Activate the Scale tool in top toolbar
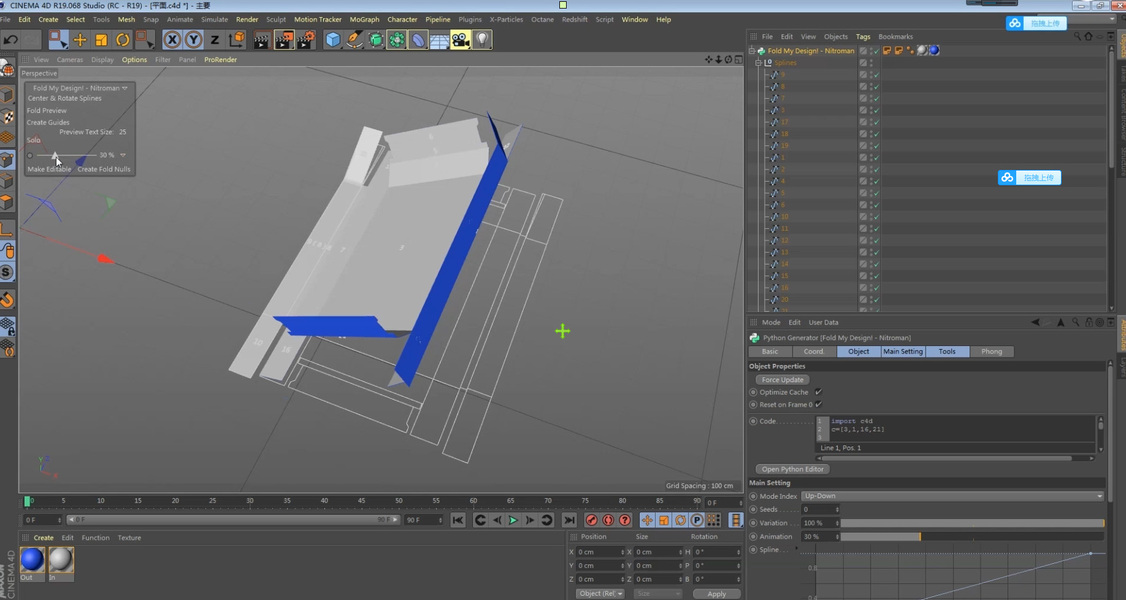This screenshot has height=600, width=1126. click(101, 40)
